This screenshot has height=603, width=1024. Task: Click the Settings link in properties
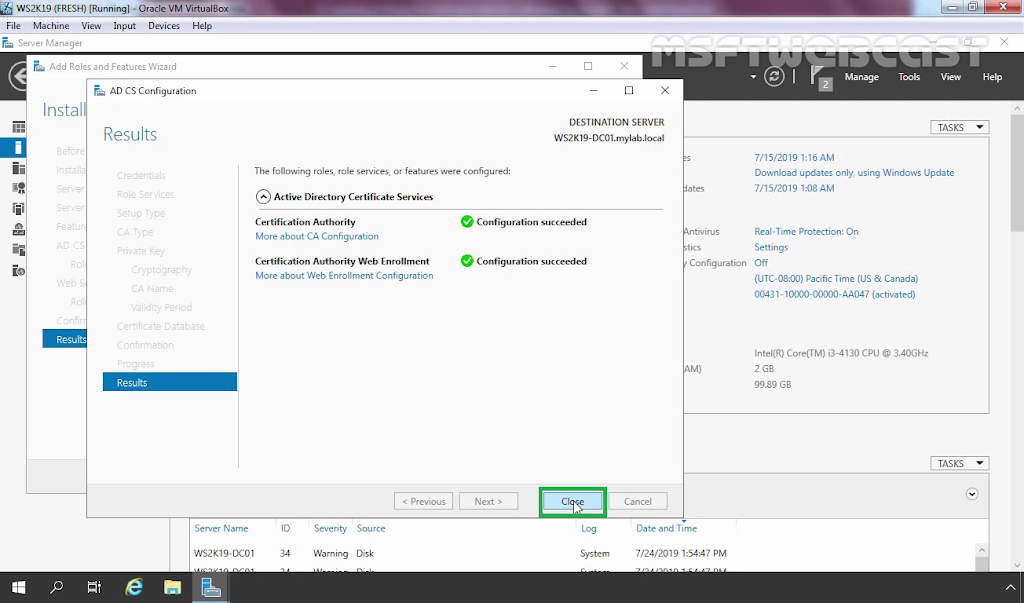point(771,247)
